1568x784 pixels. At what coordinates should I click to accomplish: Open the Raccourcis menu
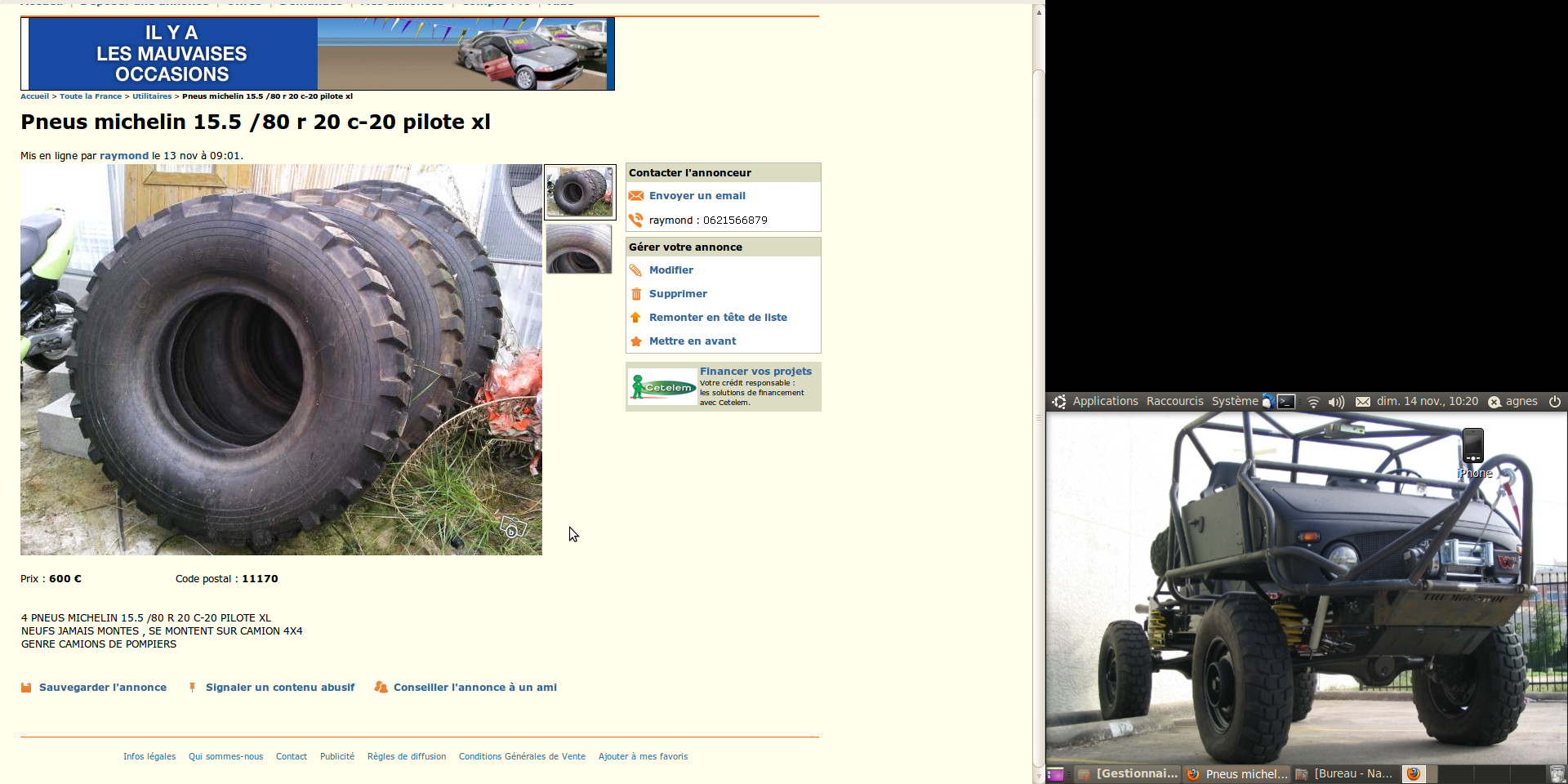pyautogui.click(x=1174, y=402)
